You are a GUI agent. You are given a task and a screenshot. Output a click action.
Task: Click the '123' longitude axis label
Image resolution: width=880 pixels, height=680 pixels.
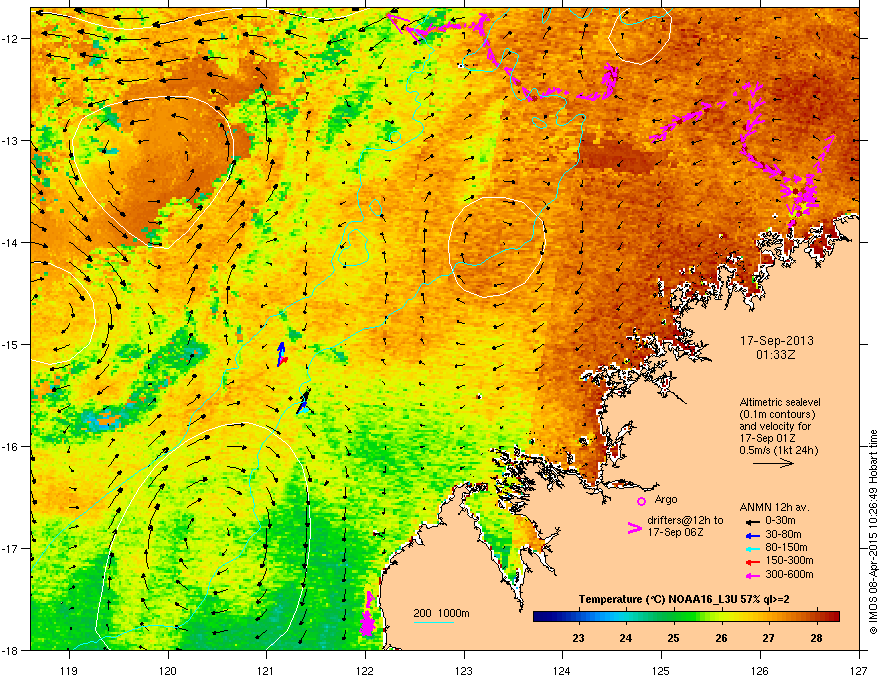coord(464,670)
